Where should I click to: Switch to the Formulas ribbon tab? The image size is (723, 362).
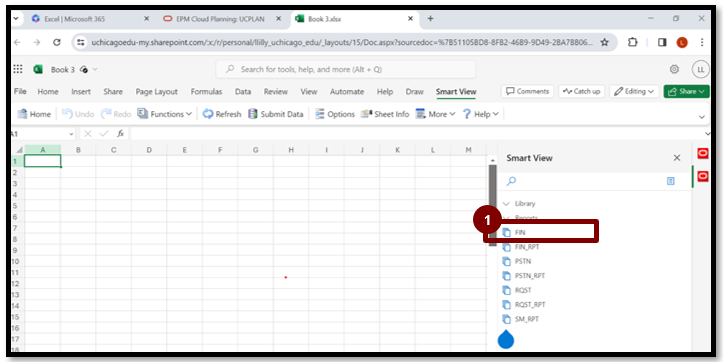(206, 92)
